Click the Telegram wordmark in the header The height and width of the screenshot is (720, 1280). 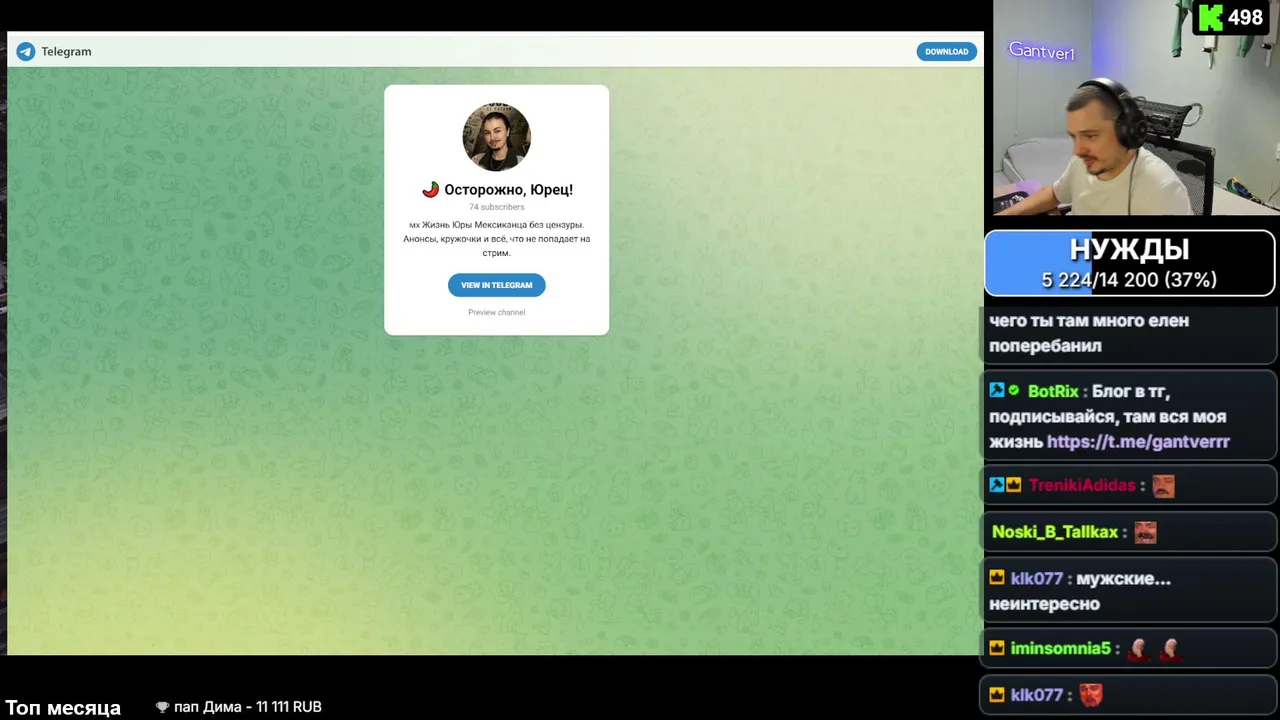click(x=66, y=52)
